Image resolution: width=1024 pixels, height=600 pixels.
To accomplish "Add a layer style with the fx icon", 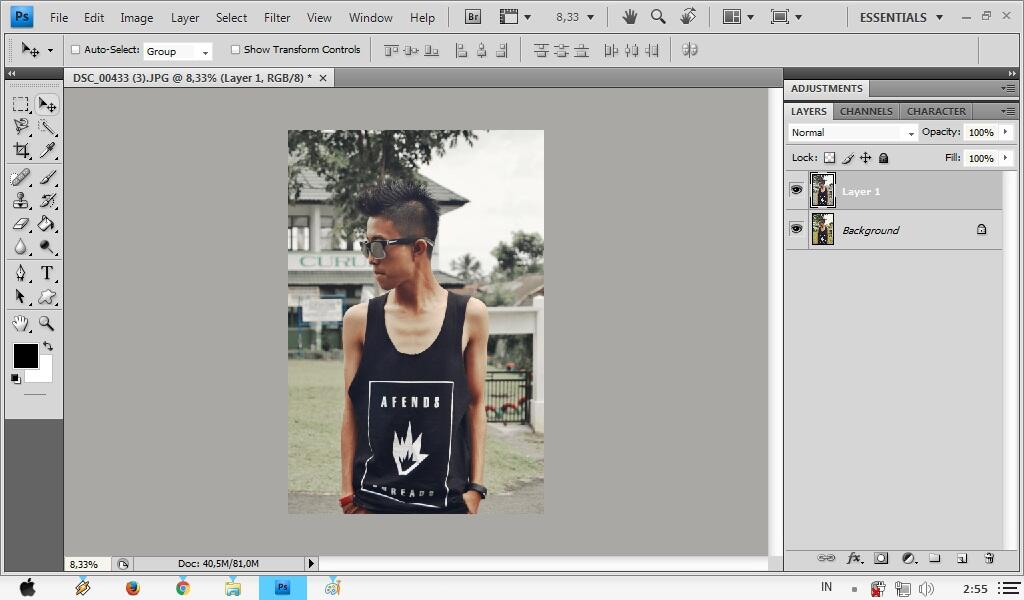I will click(x=854, y=558).
